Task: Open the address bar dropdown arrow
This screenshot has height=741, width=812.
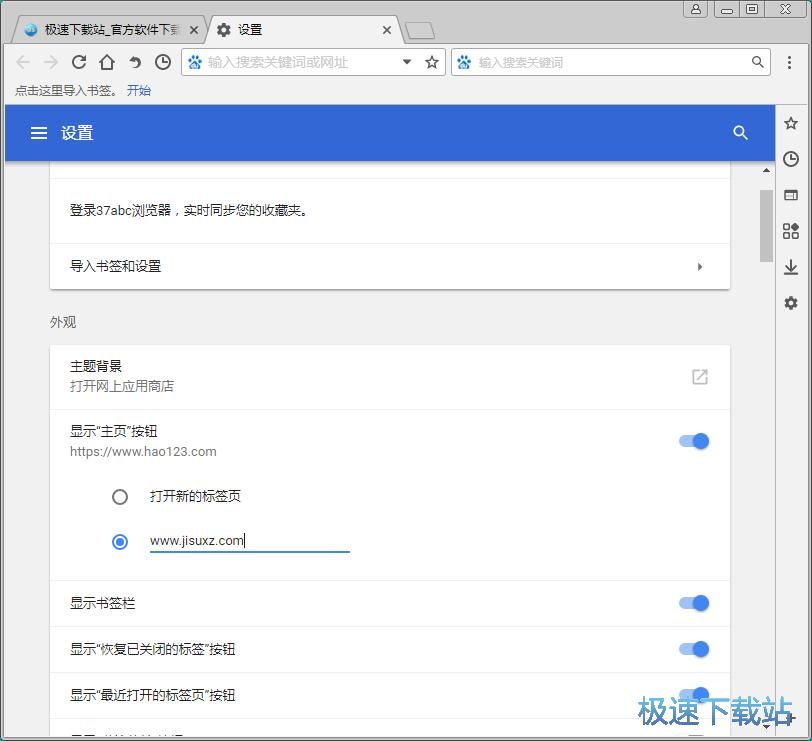Action: pos(407,61)
